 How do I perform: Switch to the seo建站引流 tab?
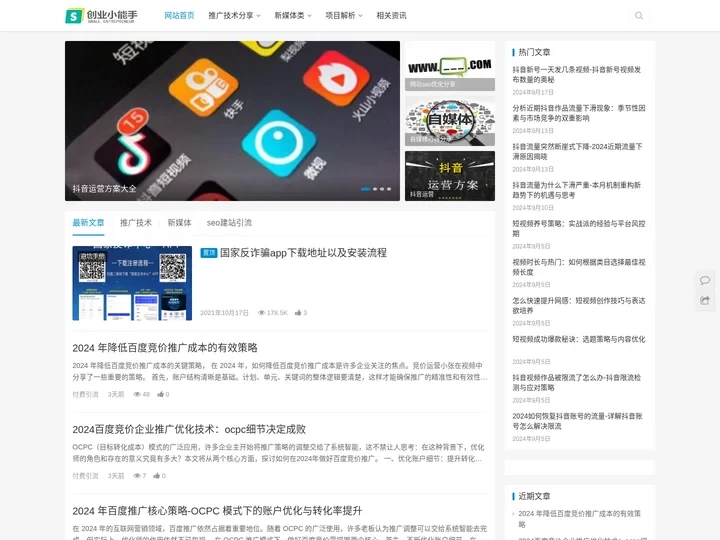coord(229,223)
